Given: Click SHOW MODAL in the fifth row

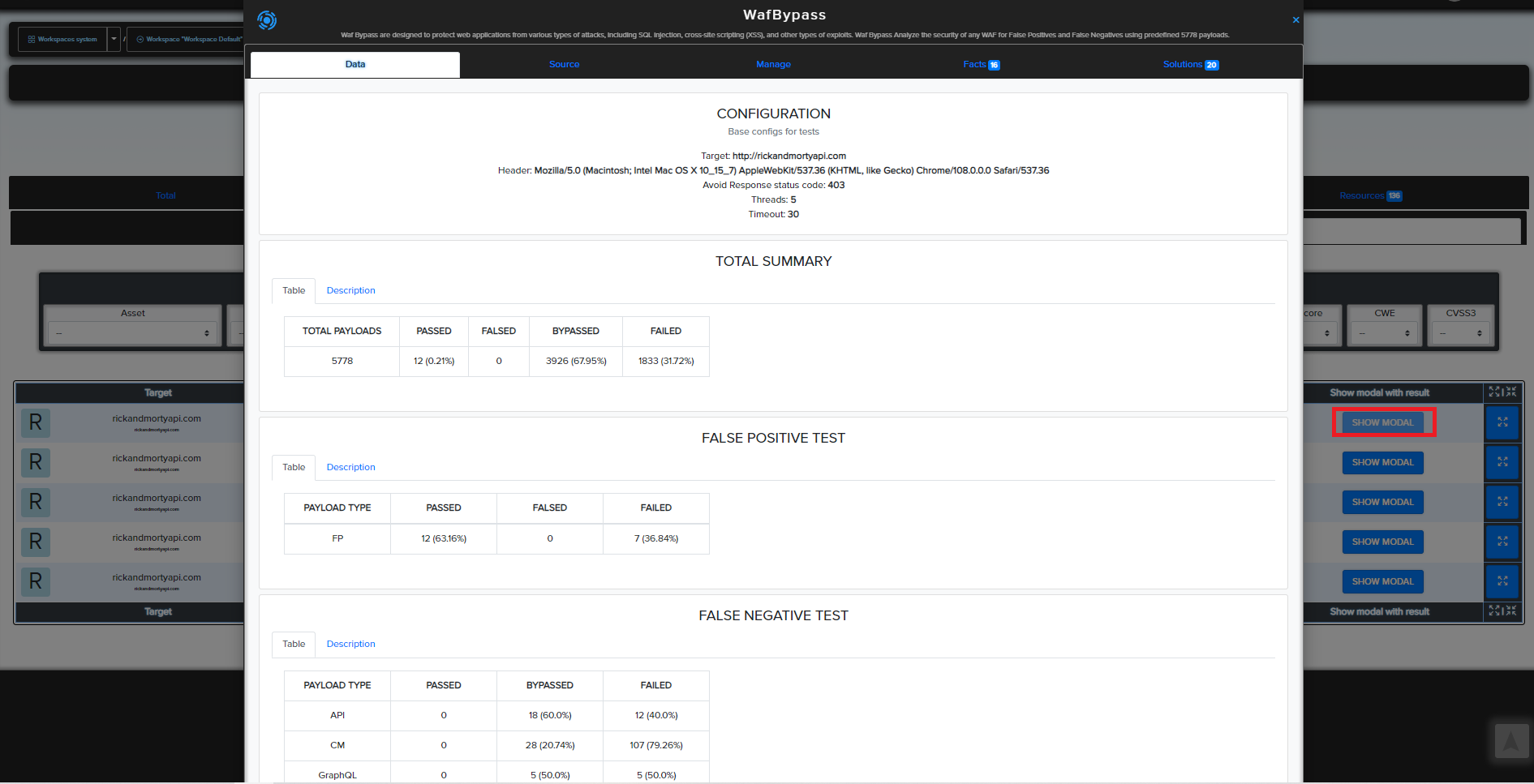Looking at the screenshot, I should 1382,581.
